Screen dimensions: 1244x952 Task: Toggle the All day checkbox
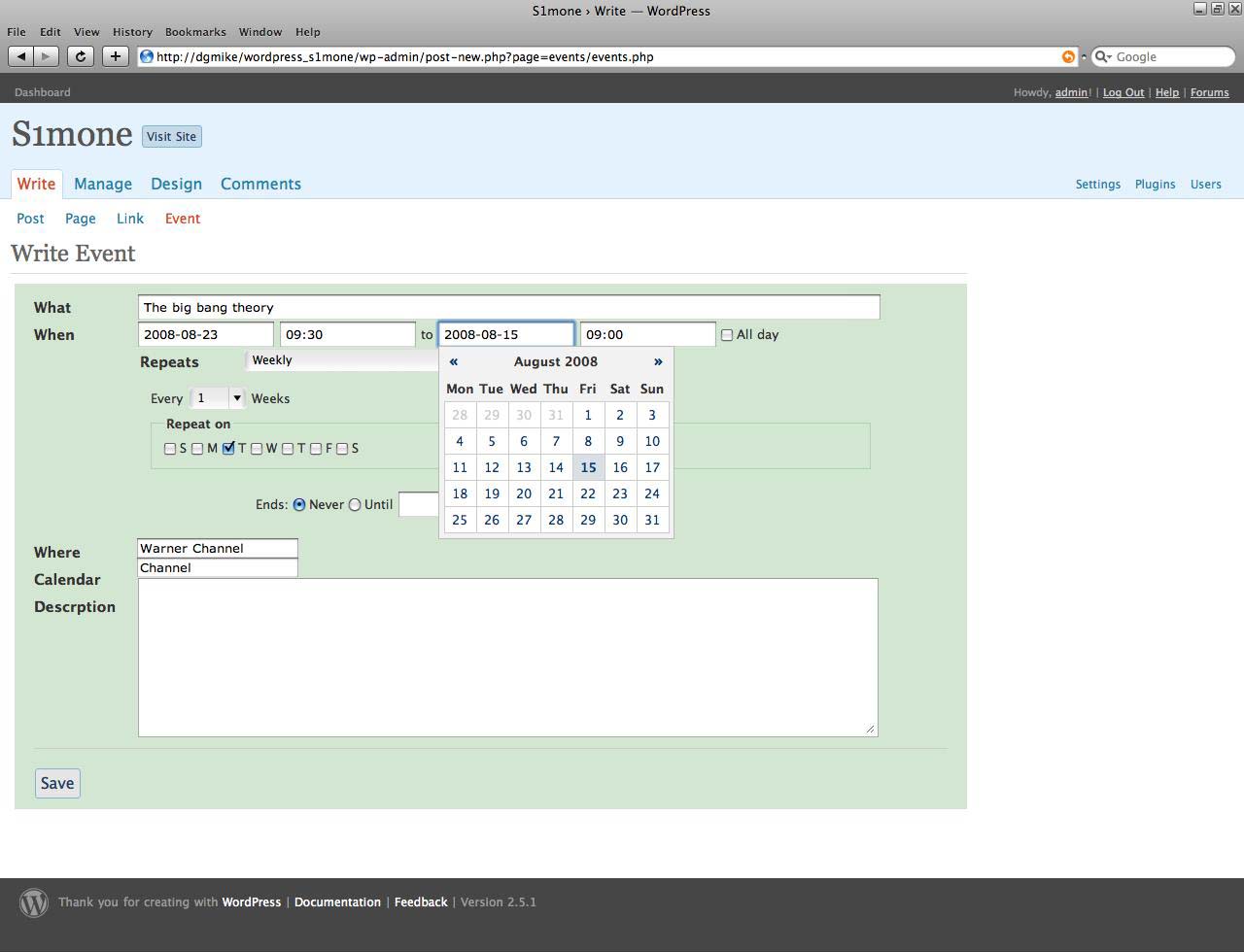(726, 335)
